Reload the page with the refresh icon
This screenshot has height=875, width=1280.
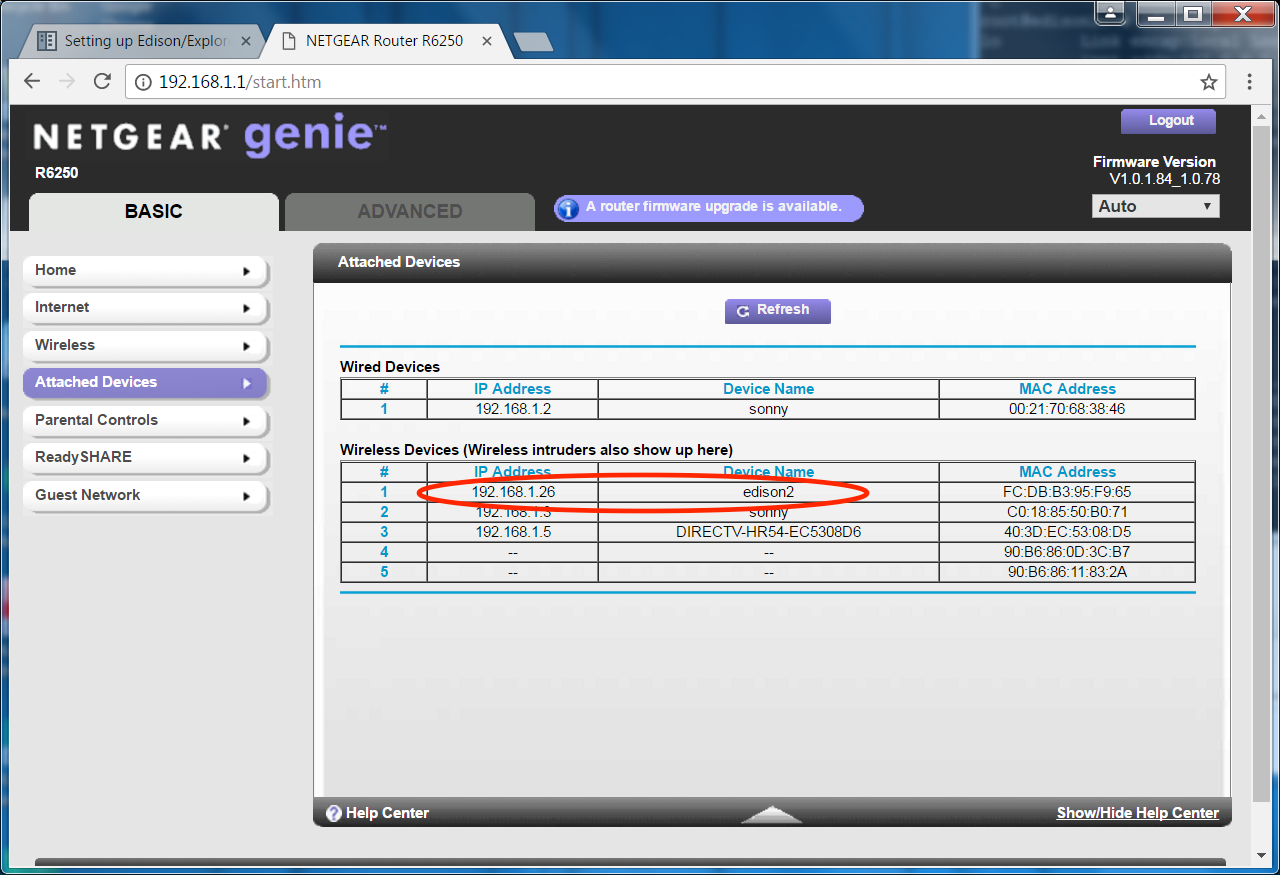pyautogui.click(x=102, y=81)
